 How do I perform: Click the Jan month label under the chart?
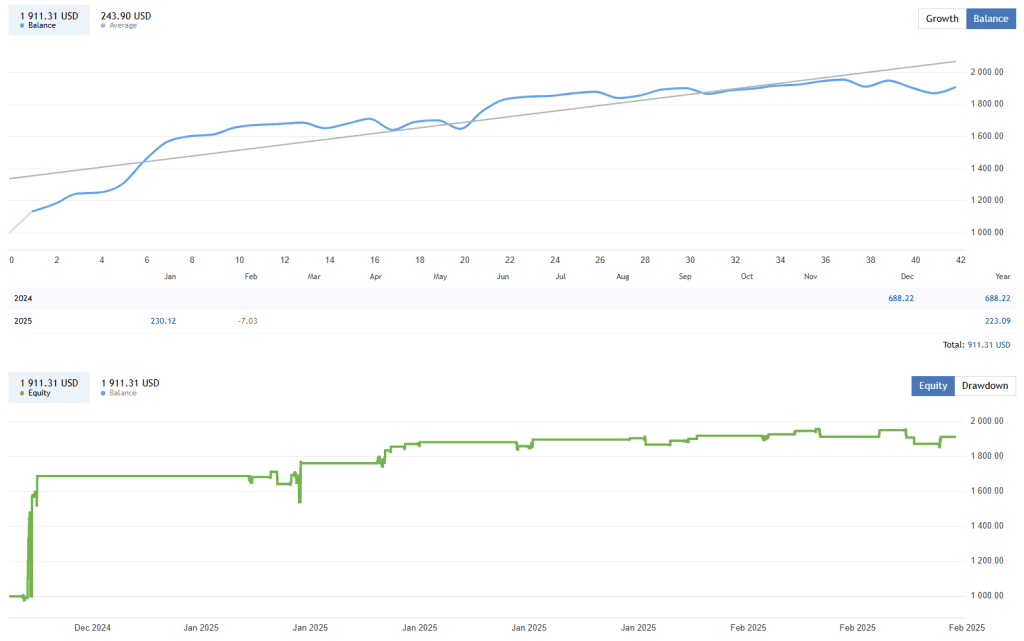click(x=170, y=276)
